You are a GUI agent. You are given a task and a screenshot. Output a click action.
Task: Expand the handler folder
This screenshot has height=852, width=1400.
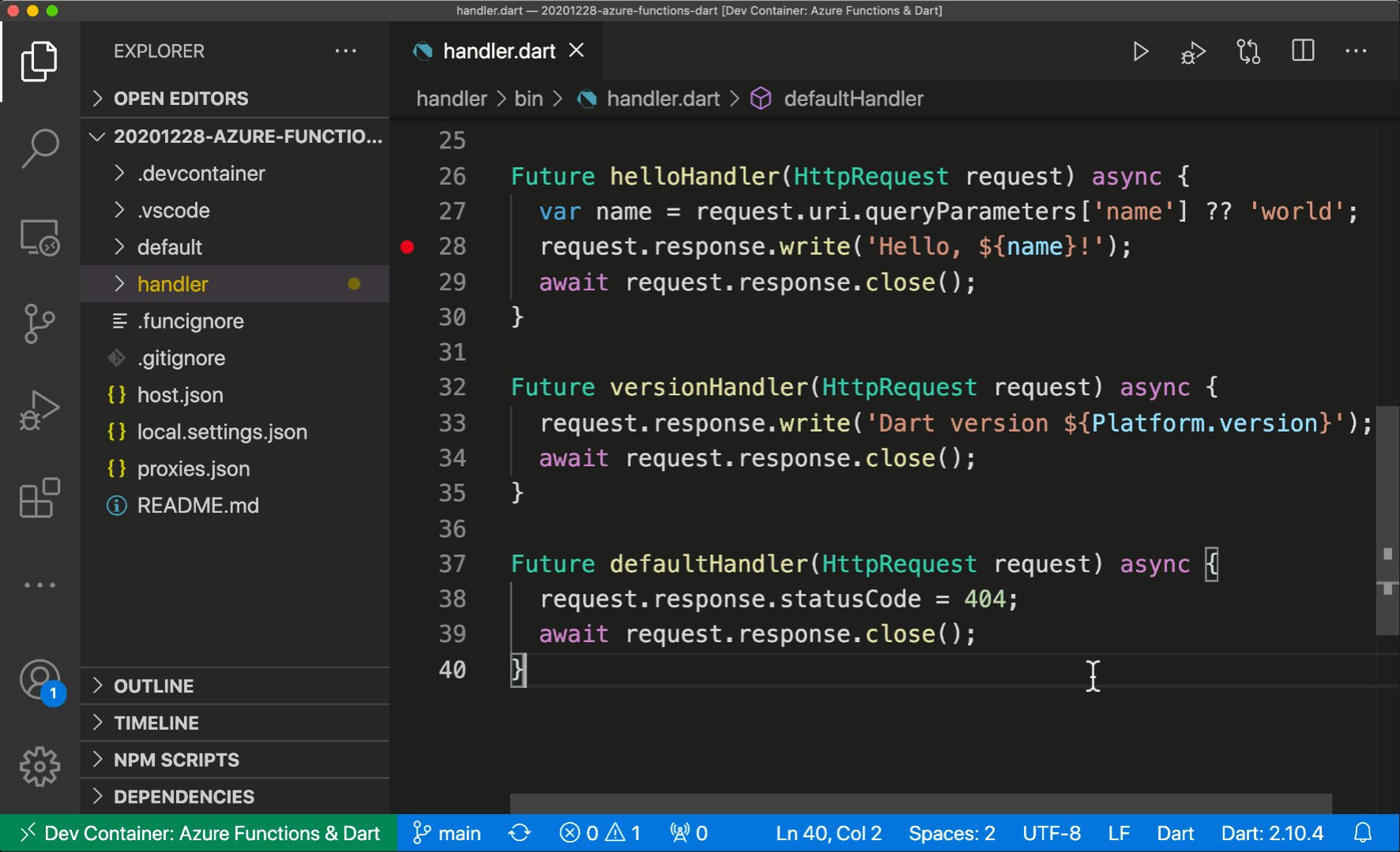235,284
